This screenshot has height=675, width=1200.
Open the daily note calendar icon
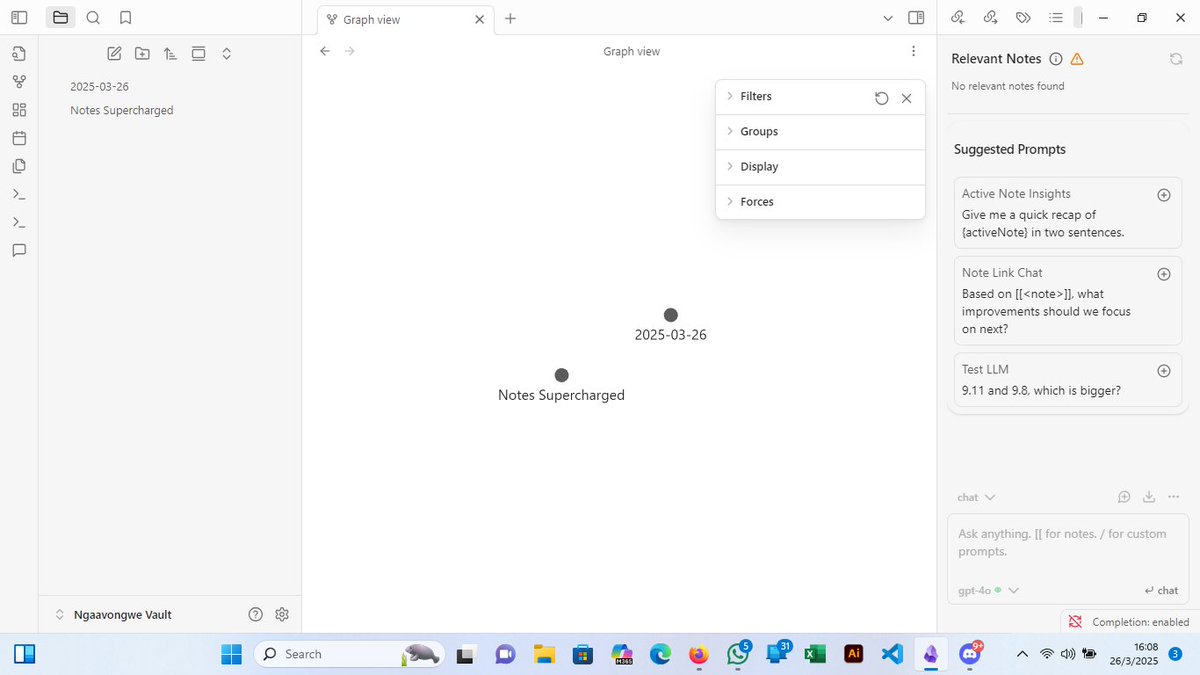tap(19, 138)
